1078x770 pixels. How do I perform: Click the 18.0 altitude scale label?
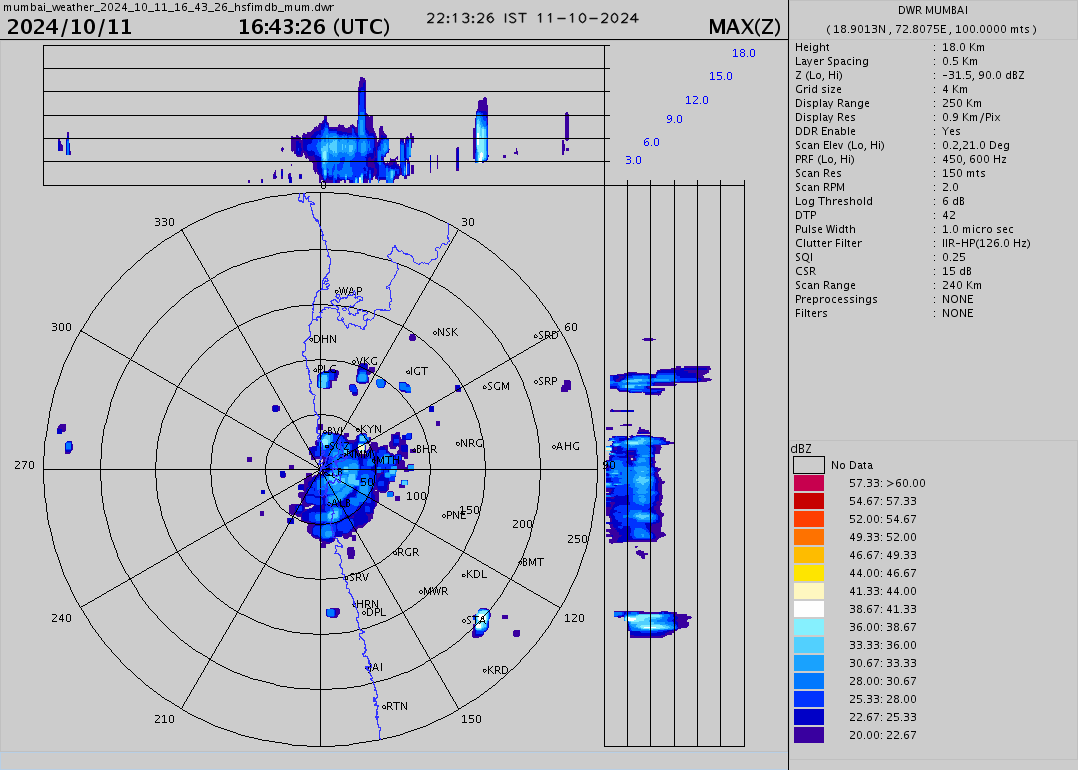[744, 54]
